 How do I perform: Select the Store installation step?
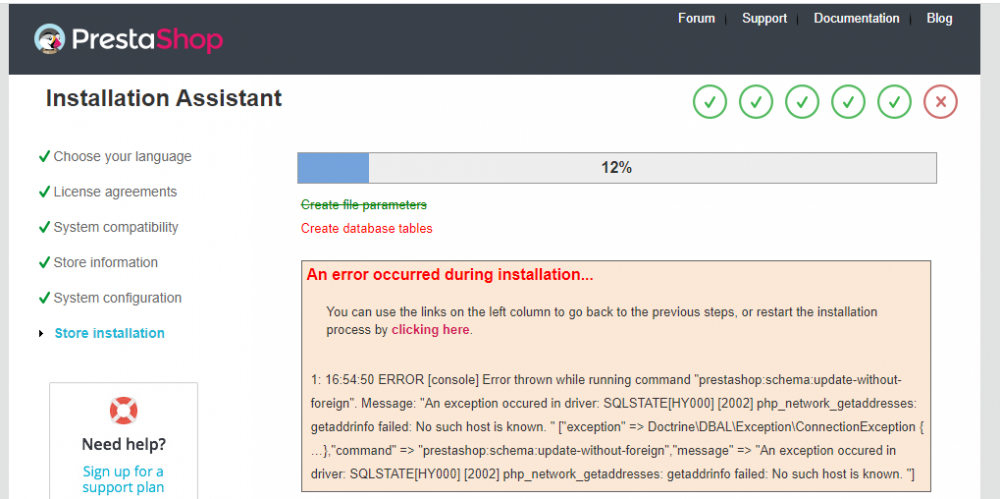tap(110, 333)
